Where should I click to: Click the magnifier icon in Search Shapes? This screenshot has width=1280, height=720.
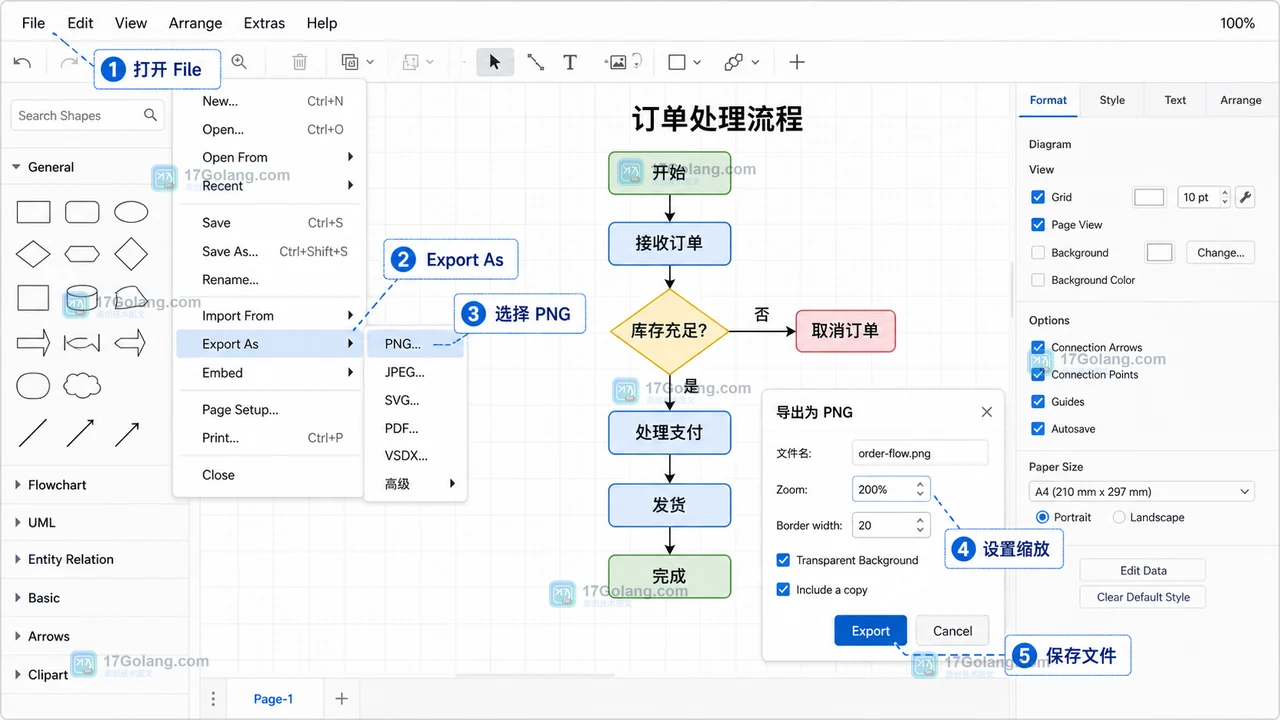(x=150, y=115)
